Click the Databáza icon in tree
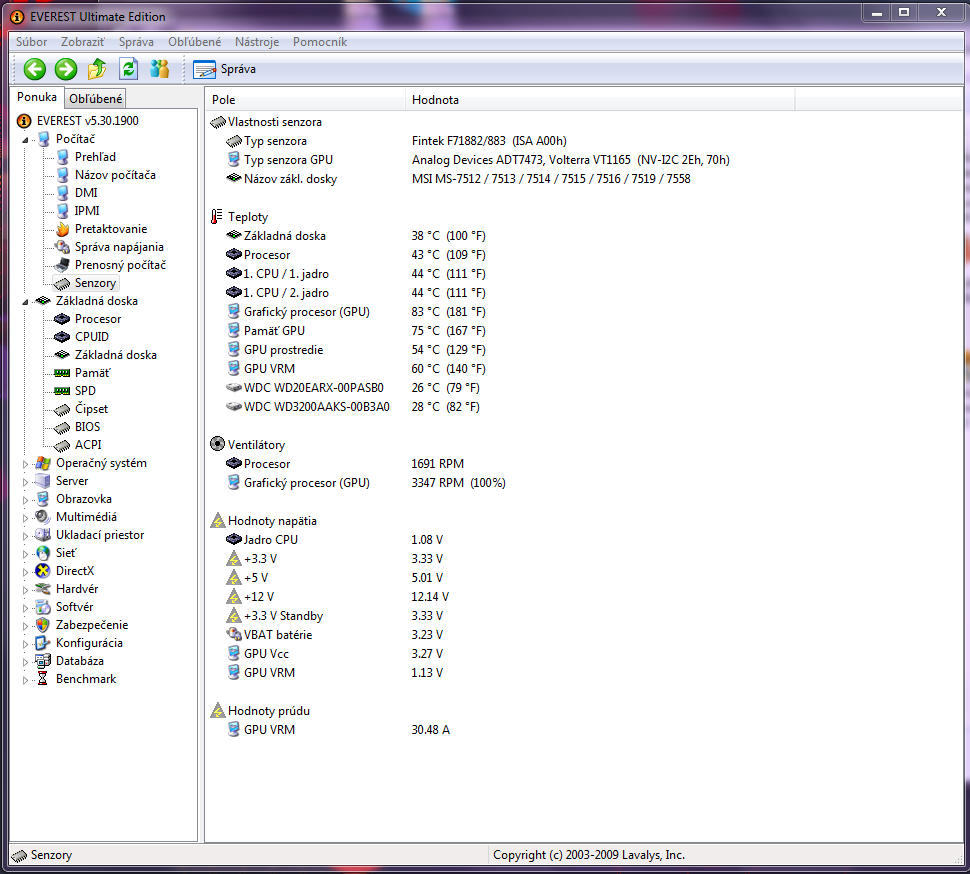This screenshot has width=970, height=874. tap(43, 661)
